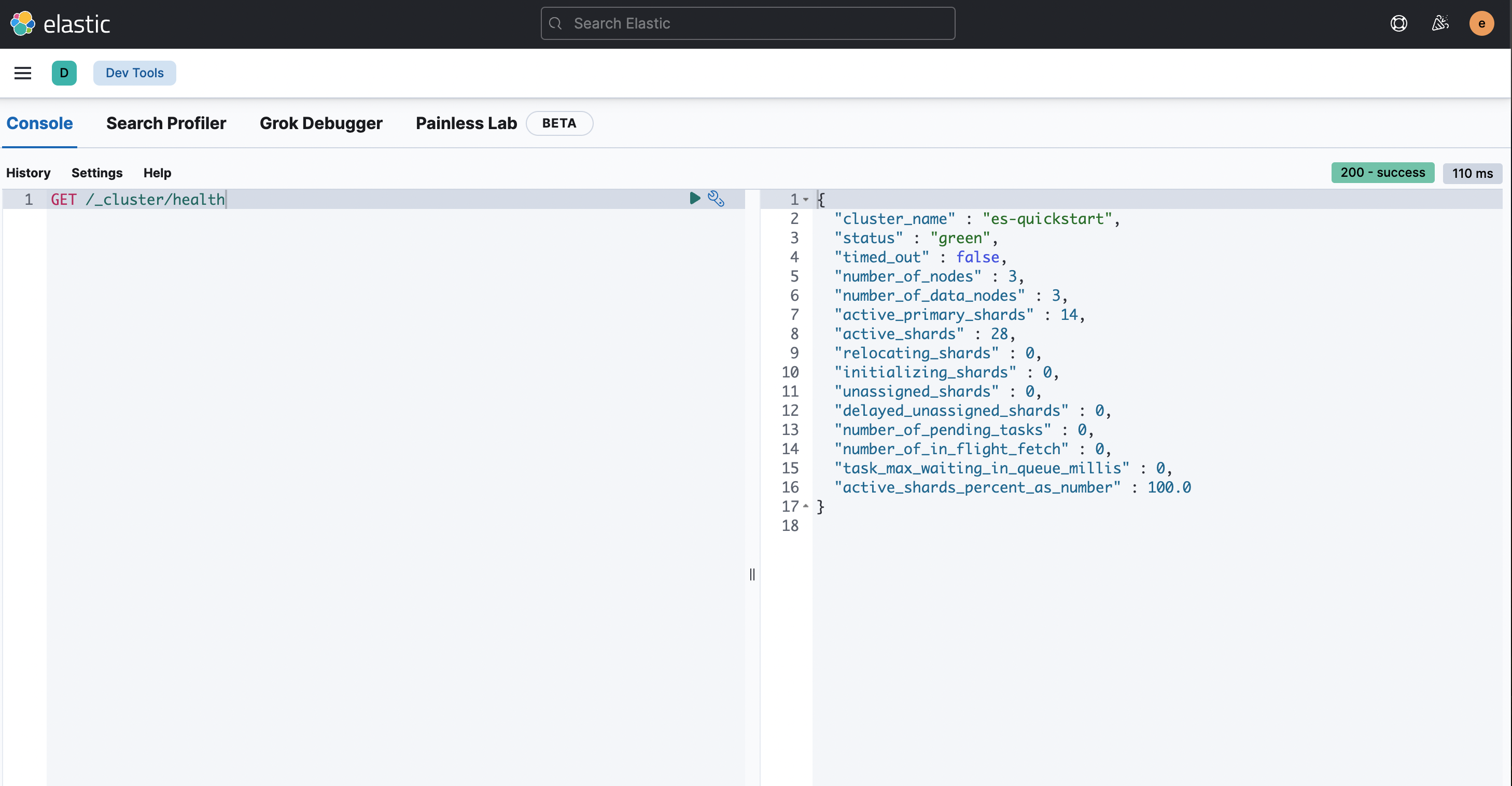Click the panel resize divider handle
The width and height of the screenshot is (1512, 786).
tap(752, 574)
